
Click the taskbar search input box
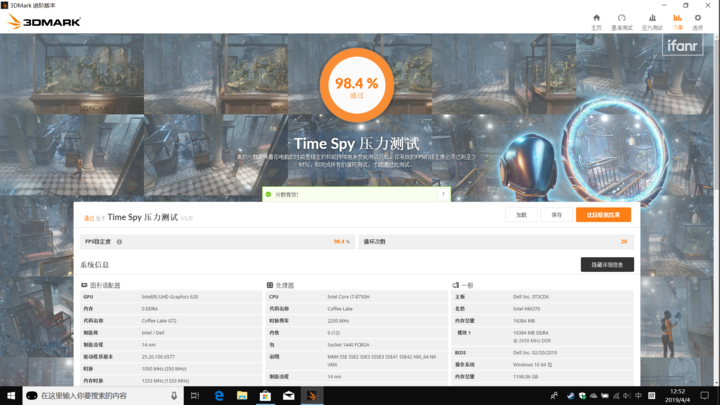[102, 395]
